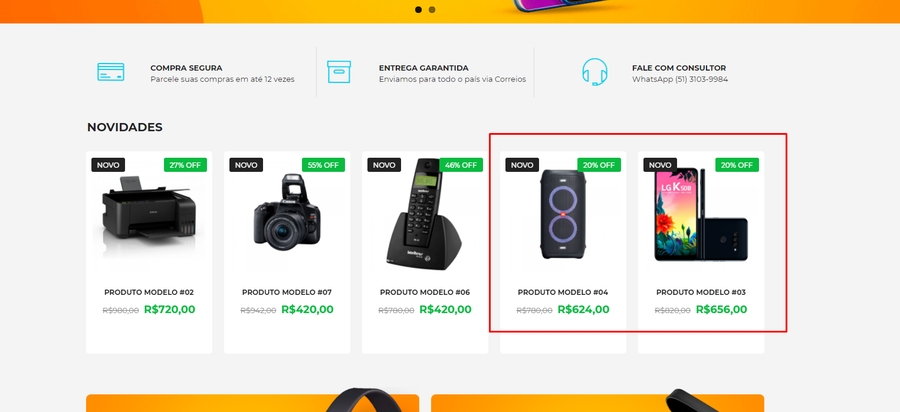Open the LG K50S smartphone image
This screenshot has height=412, width=900.
(x=701, y=215)
